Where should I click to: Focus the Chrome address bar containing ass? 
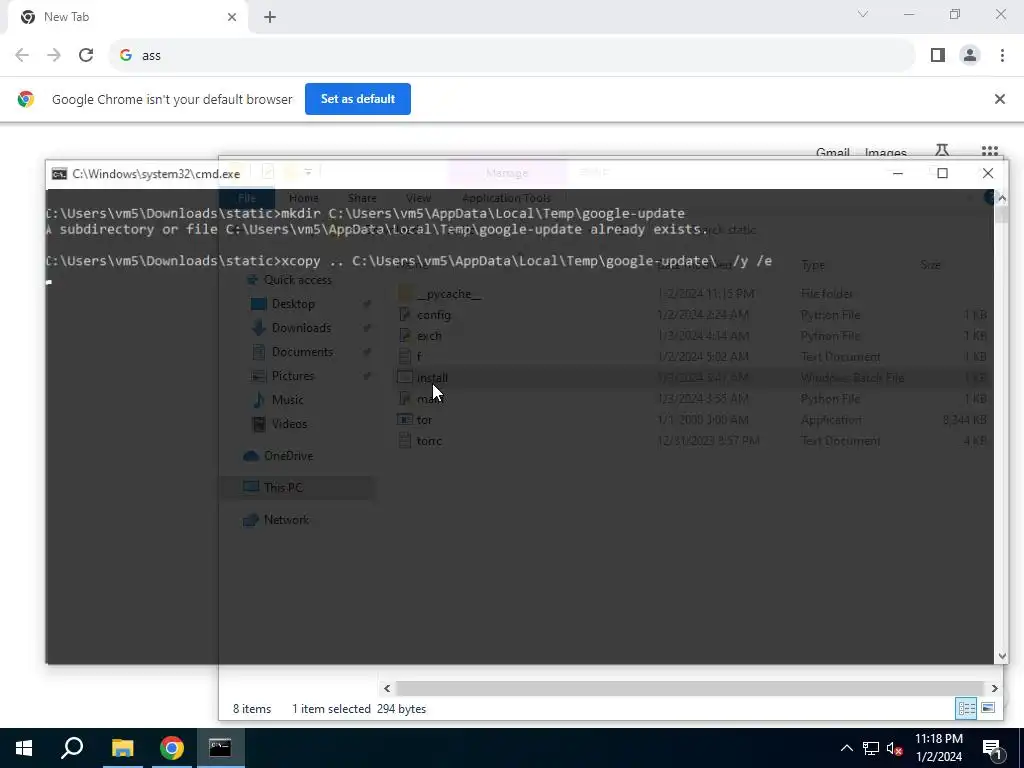[511, 56]
